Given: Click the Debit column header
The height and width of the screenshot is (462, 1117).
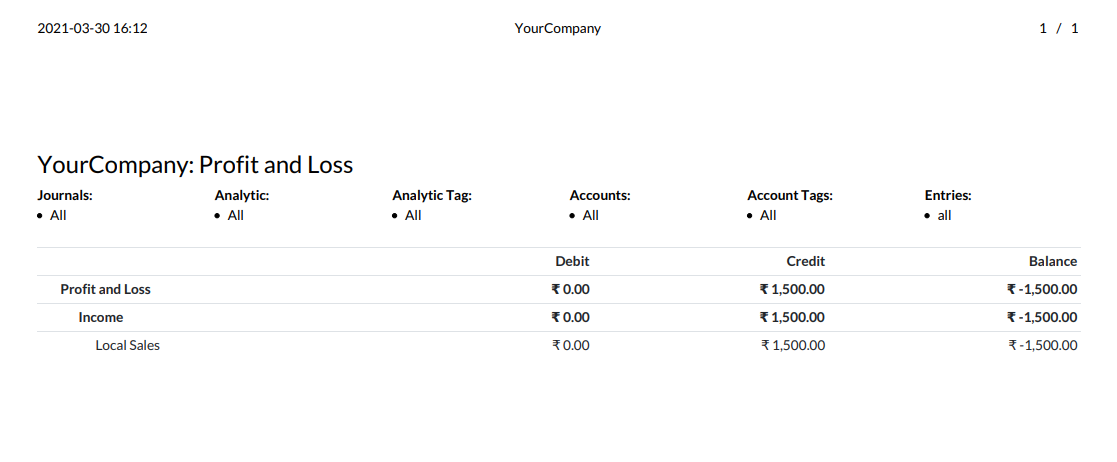Looking at the screenshot, I should click(572, 261).
